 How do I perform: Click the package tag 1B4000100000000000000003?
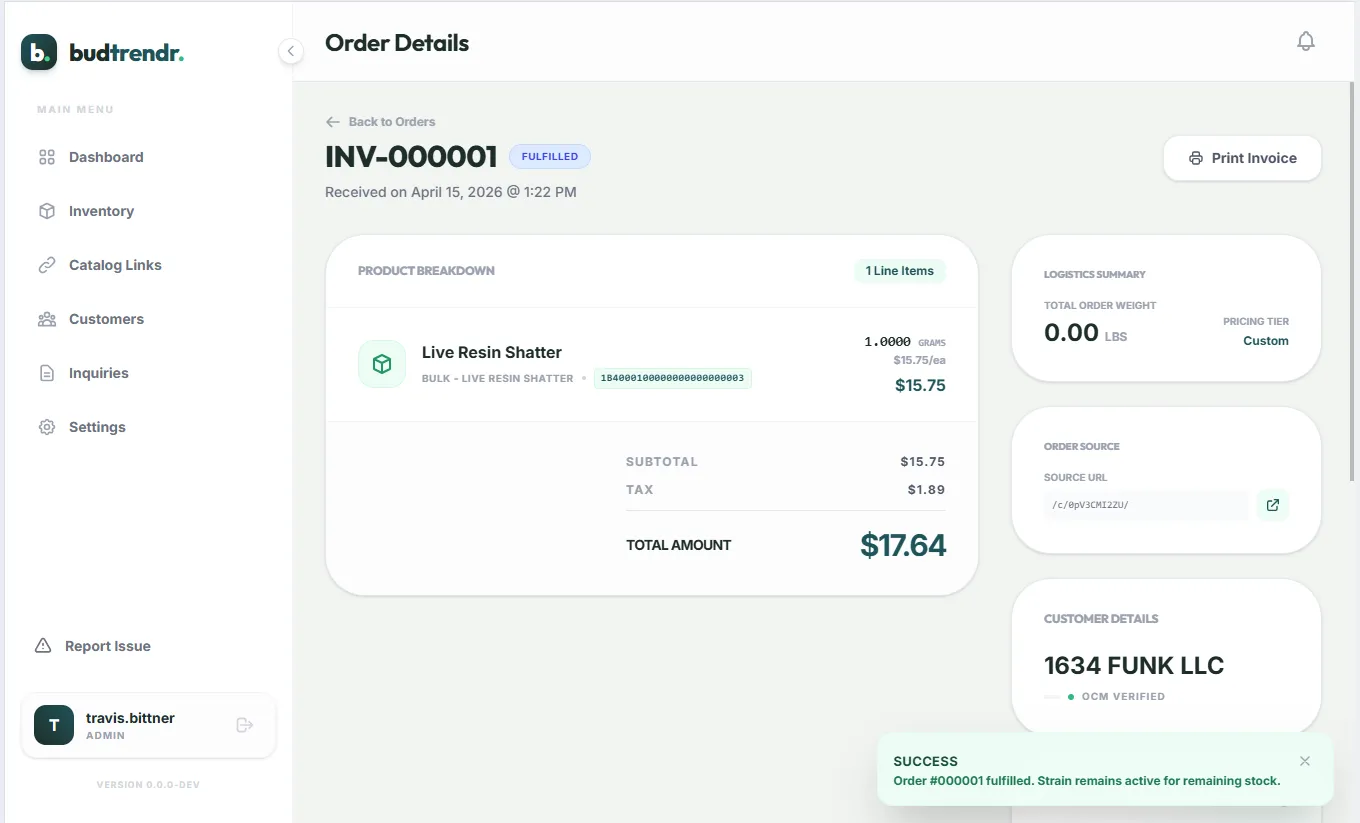click(672, 378)
